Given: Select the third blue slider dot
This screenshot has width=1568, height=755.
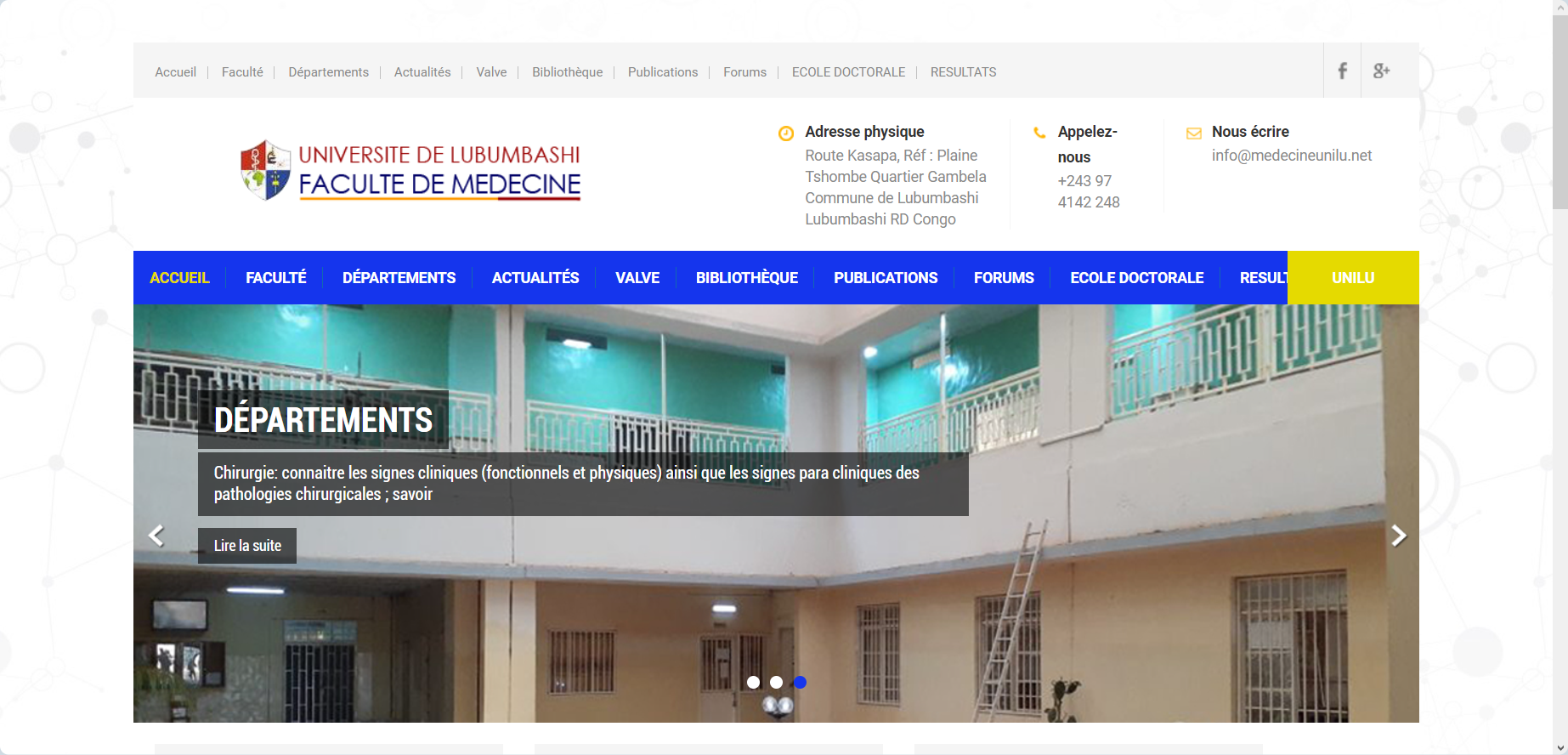Looking at the screenshot, I should coord(800,682).
